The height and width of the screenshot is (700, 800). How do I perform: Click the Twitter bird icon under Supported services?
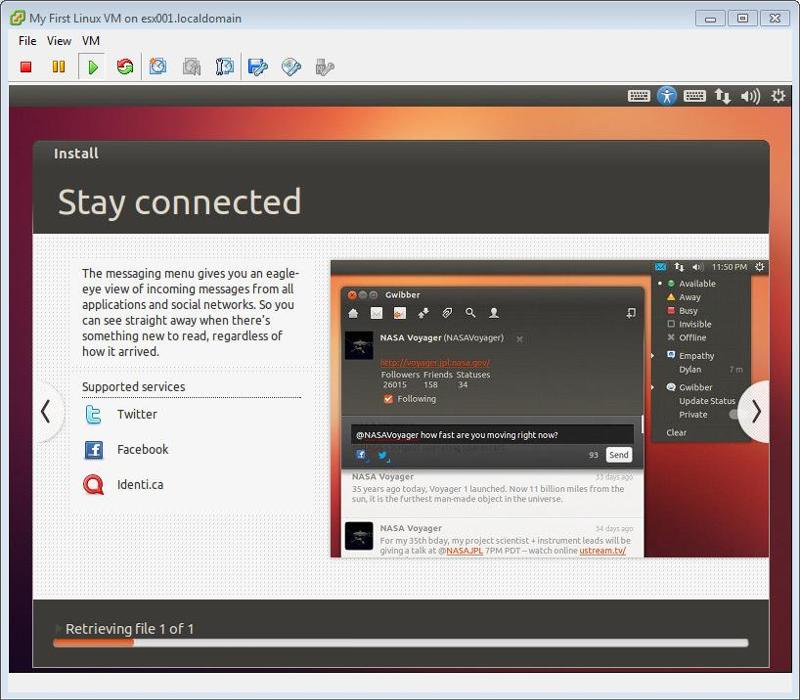pos(94,414)
